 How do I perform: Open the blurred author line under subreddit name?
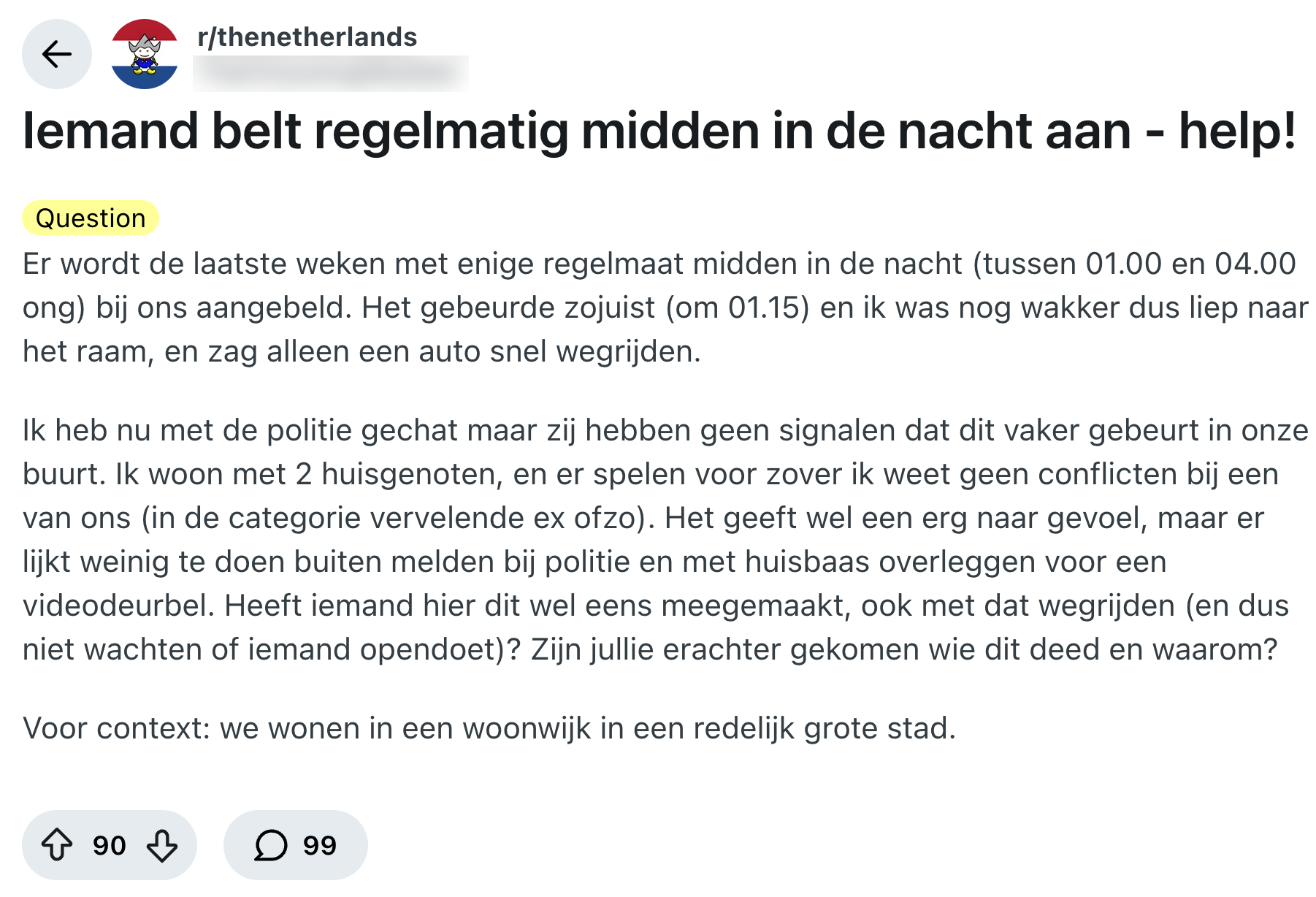coord(330,73)
